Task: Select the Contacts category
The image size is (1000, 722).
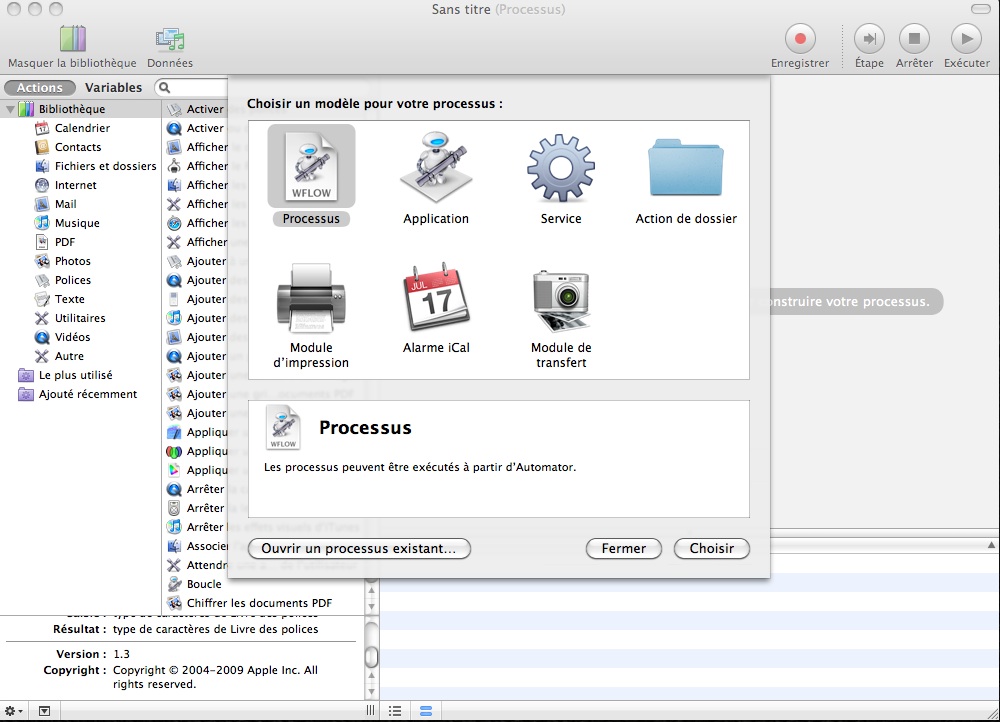Action: pyautogui.click(x=80, y=147)
